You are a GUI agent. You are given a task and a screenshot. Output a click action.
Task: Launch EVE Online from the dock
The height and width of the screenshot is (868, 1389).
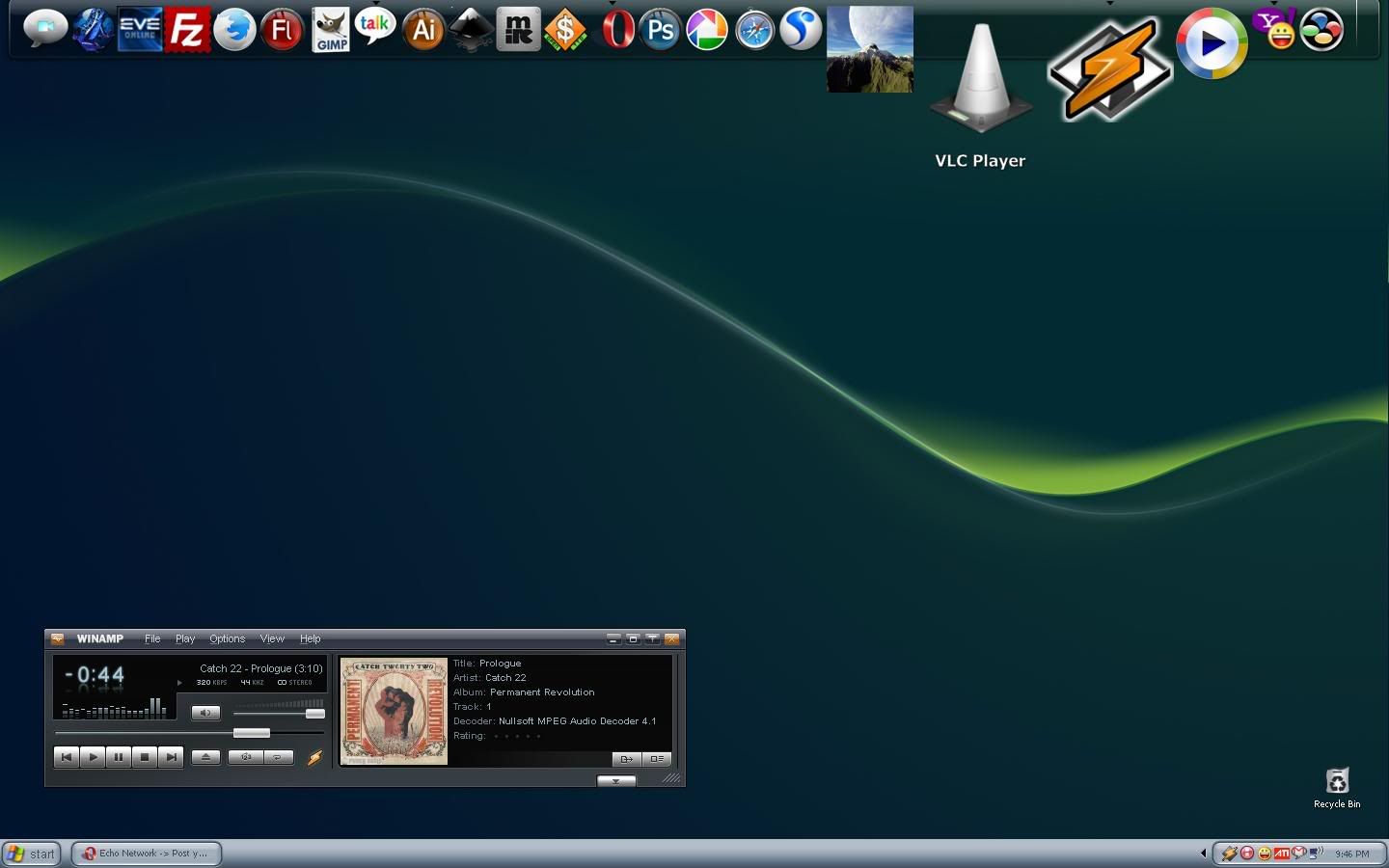[x=140, y=29]
